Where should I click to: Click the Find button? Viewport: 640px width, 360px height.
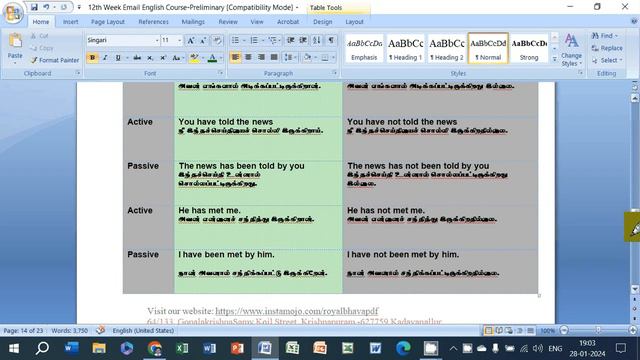coord(605,36)
